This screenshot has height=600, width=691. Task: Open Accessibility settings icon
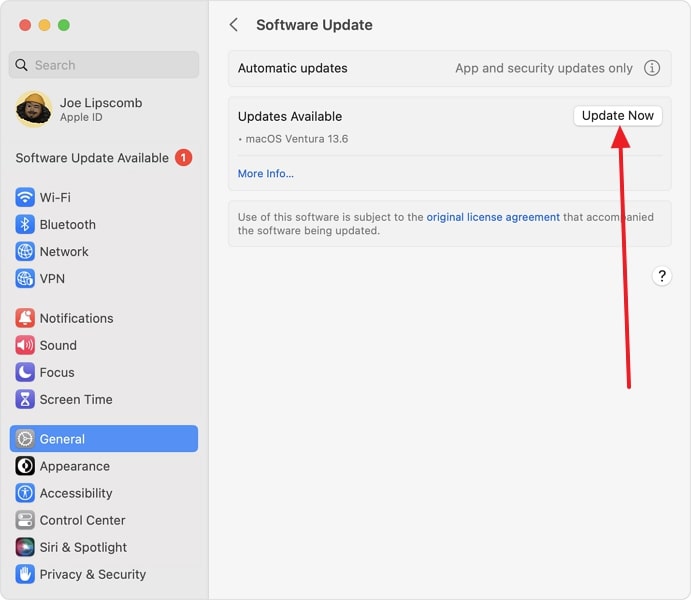(x=25, y=493)
